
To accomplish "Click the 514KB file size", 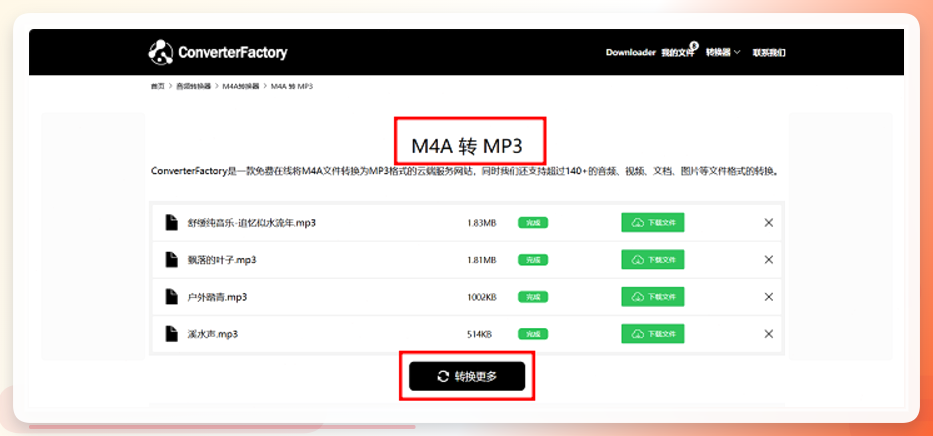I will 480,334.
